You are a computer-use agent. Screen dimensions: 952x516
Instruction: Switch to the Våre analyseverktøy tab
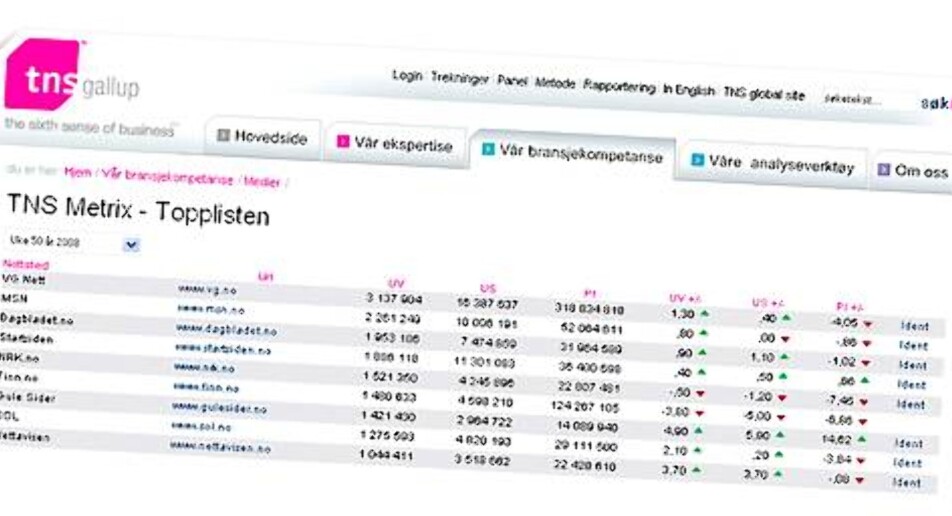770,165
